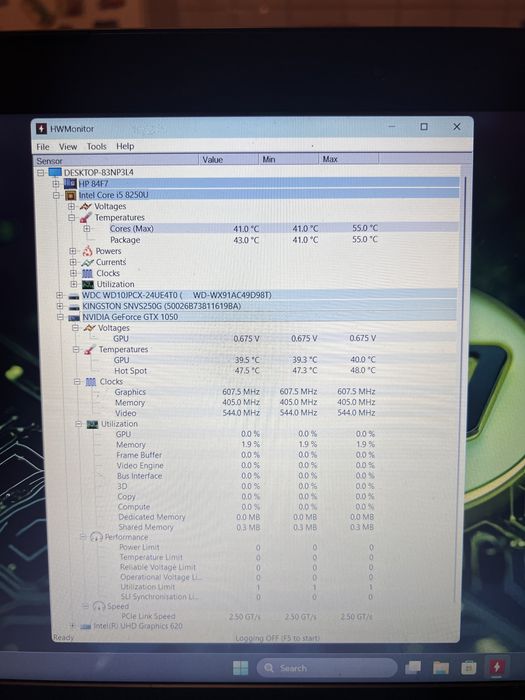Screen dimensions: 525x700
Task: Open the Tools menu
Action: (x=96, y=146)
